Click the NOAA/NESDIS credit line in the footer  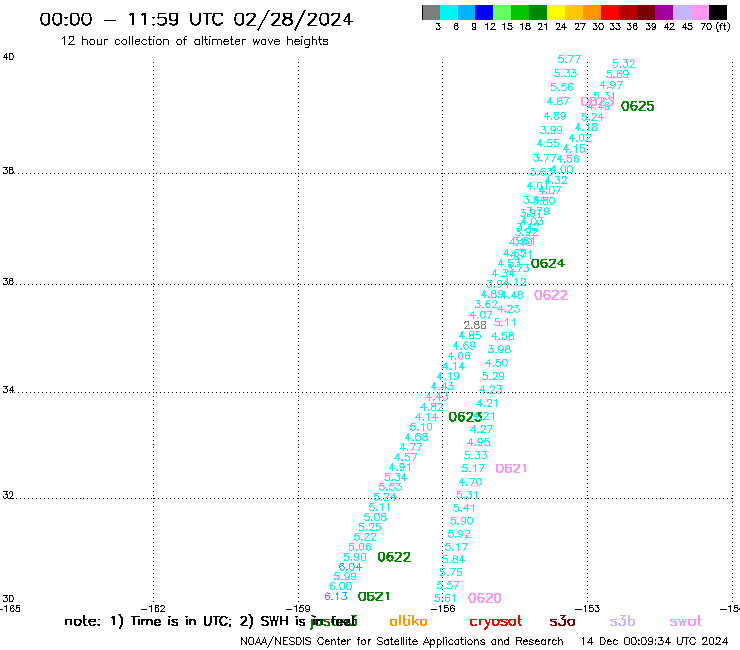[x=402, y=642]
